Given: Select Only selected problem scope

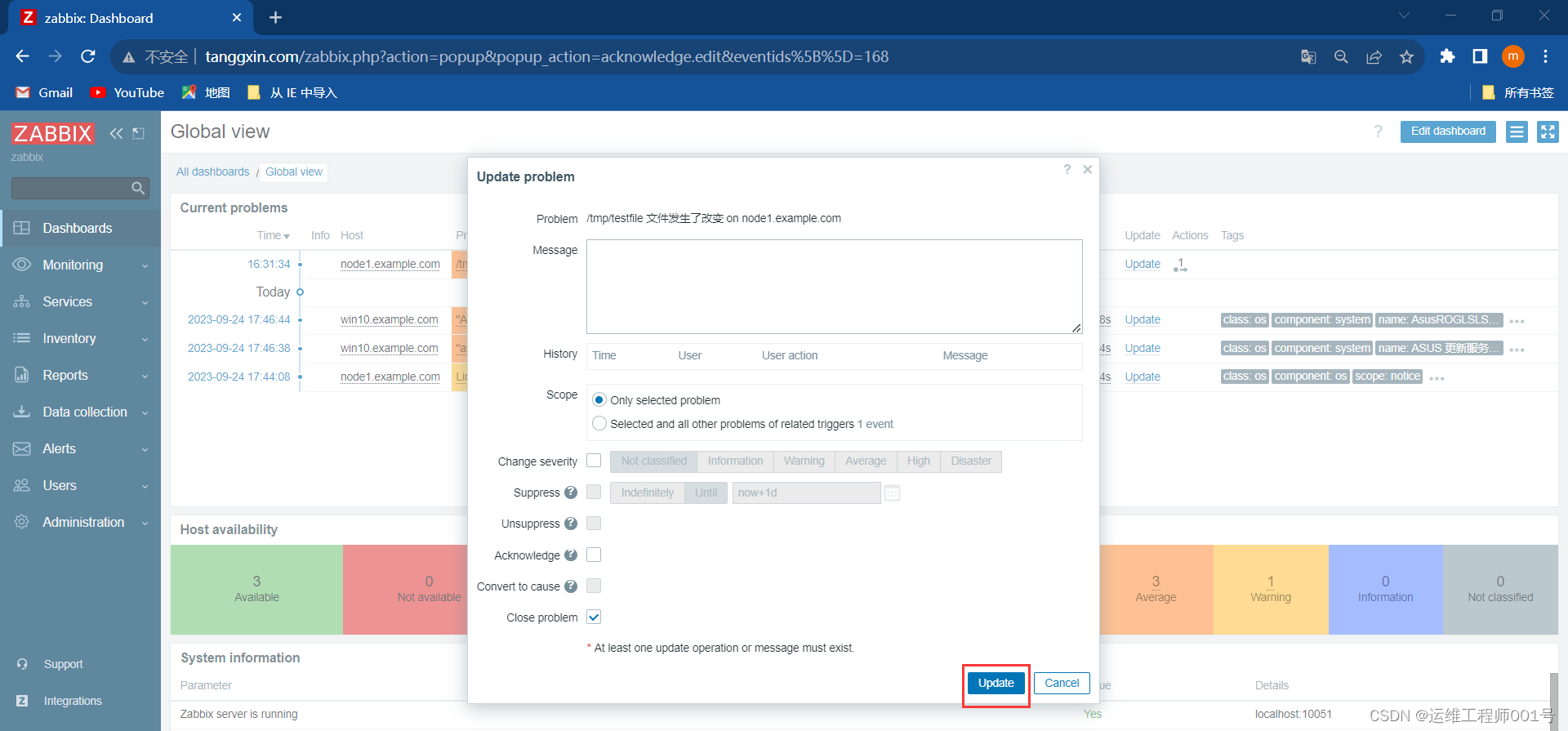Looking at the screenshot, I should [x=599, y=399].
